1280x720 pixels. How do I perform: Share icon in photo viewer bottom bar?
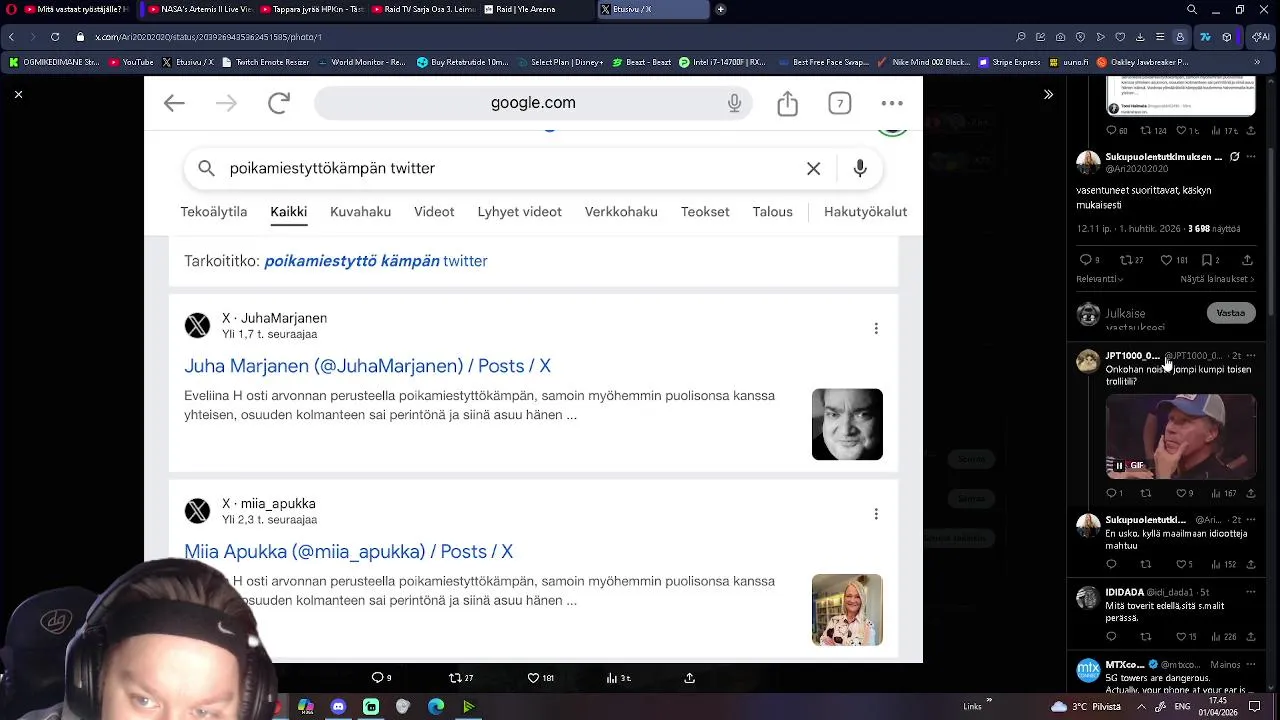tap(689, 678)
